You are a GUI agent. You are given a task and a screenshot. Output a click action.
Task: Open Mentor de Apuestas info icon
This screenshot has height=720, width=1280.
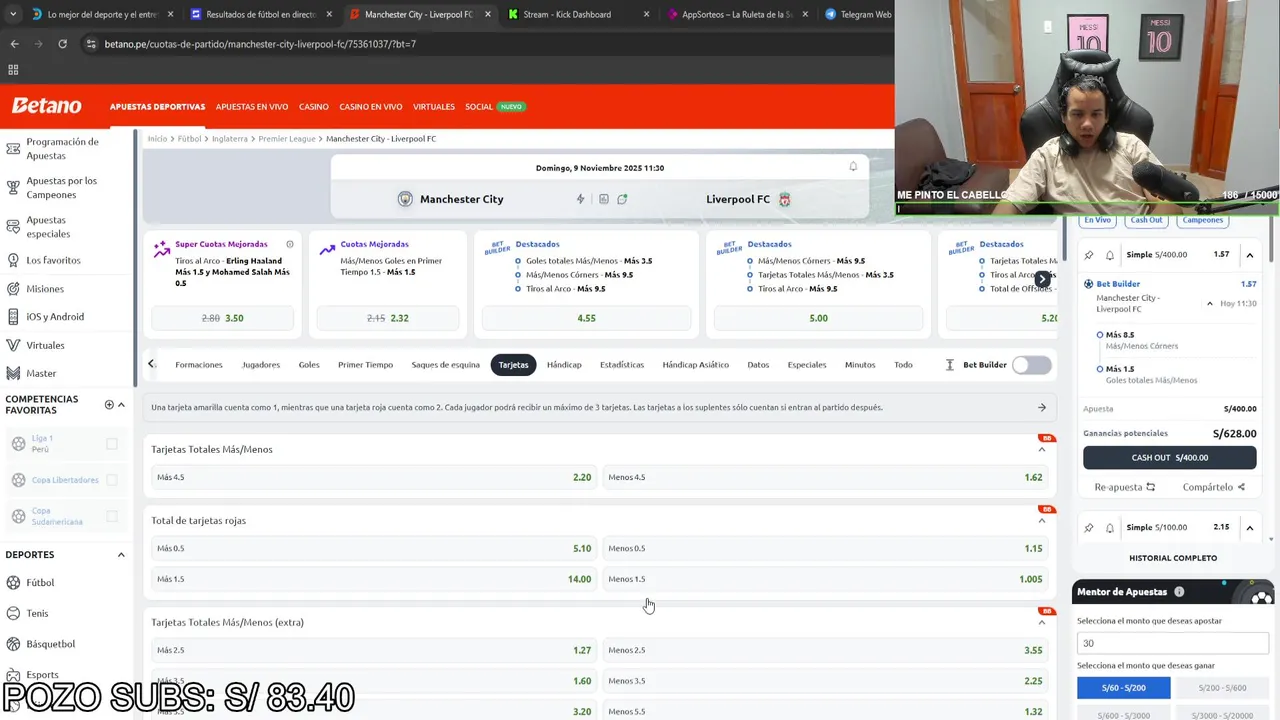pos(1179,592)
